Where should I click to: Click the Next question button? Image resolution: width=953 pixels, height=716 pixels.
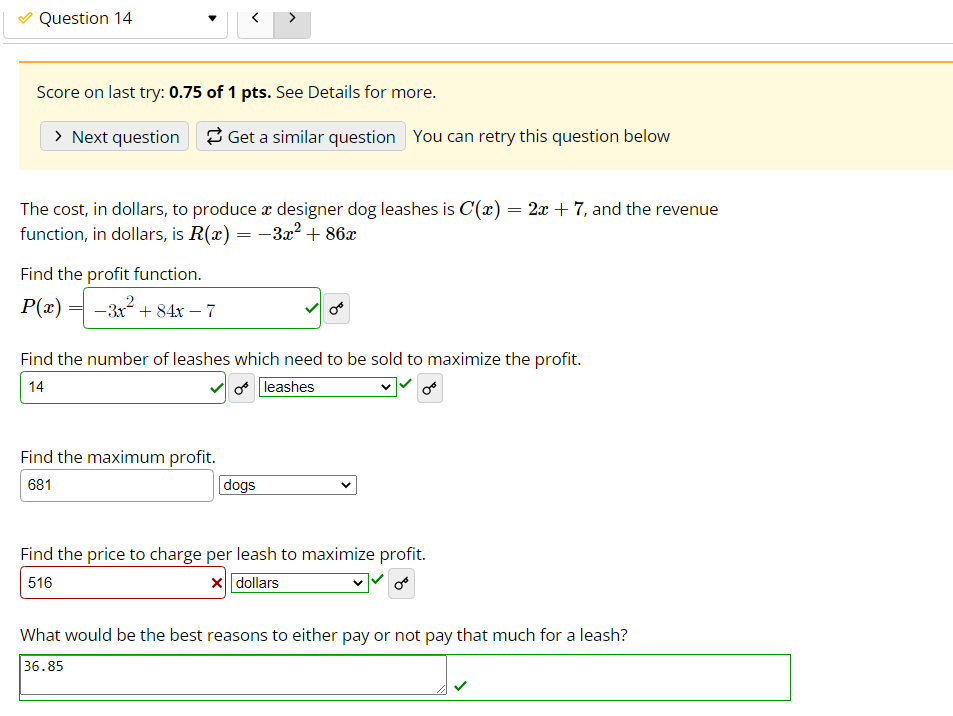[x=114, y=136]
